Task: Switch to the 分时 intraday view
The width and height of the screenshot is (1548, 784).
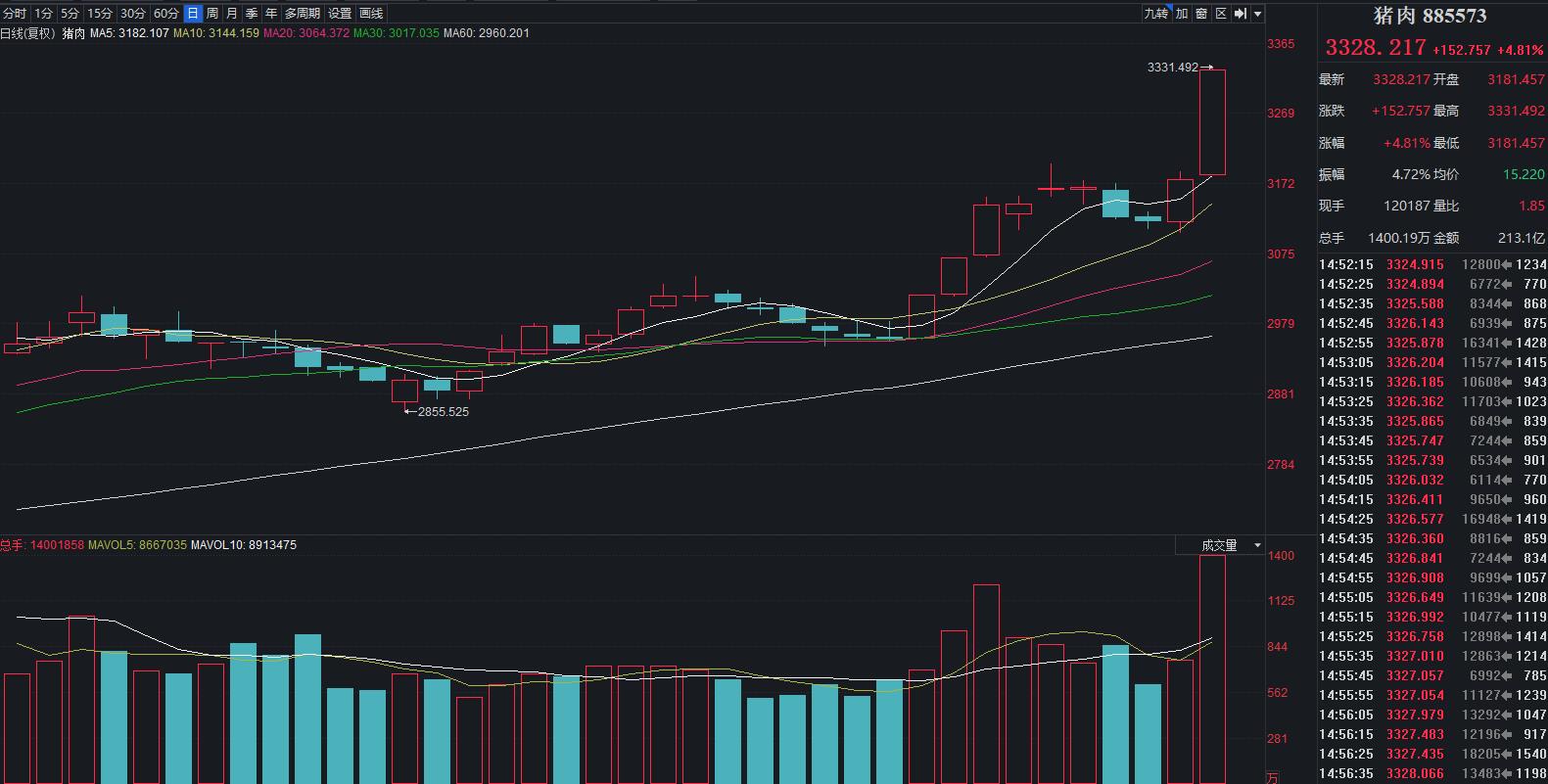Action: point(15,14)
